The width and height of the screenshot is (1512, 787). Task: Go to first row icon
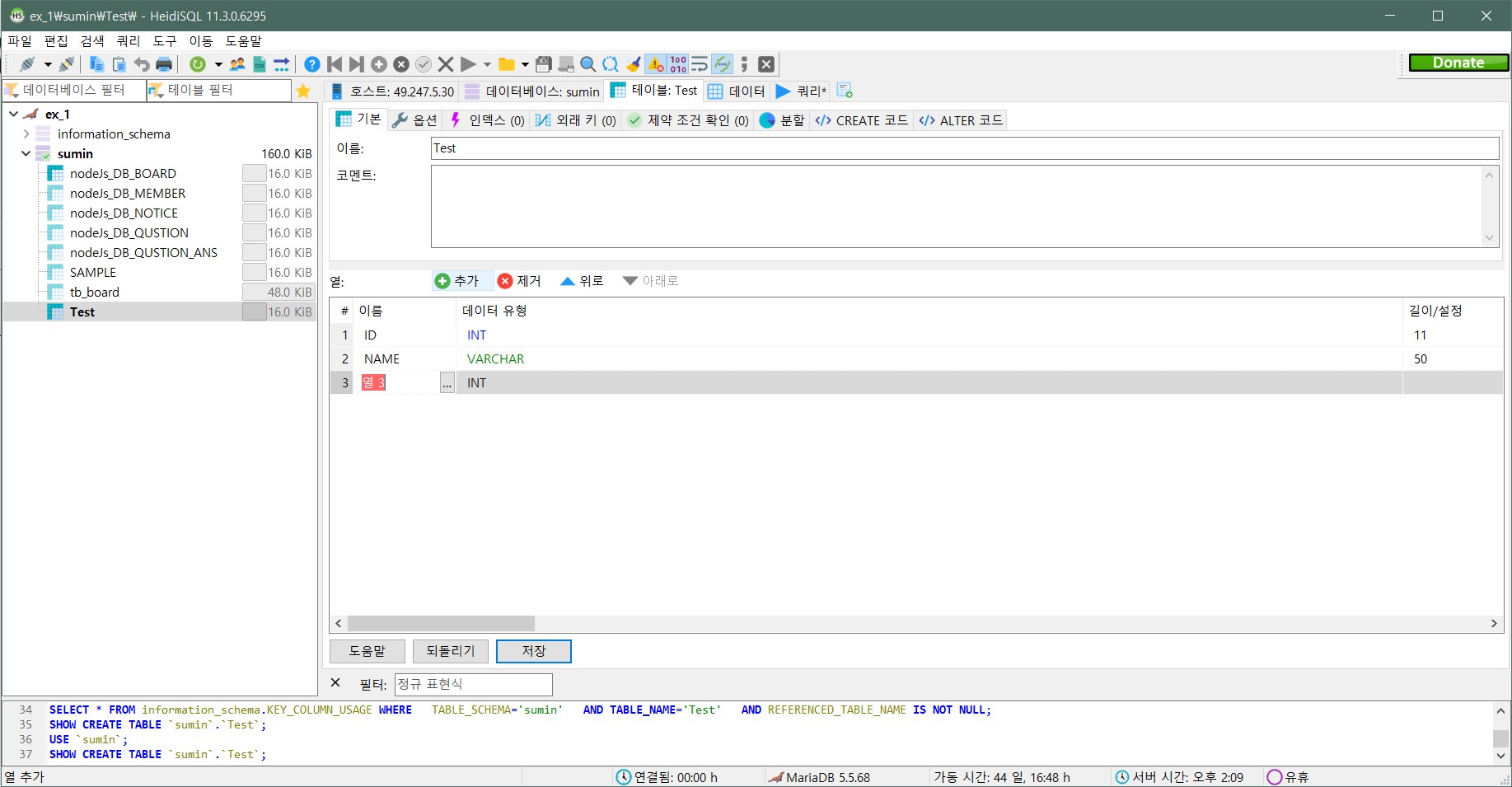click(335, 64)
